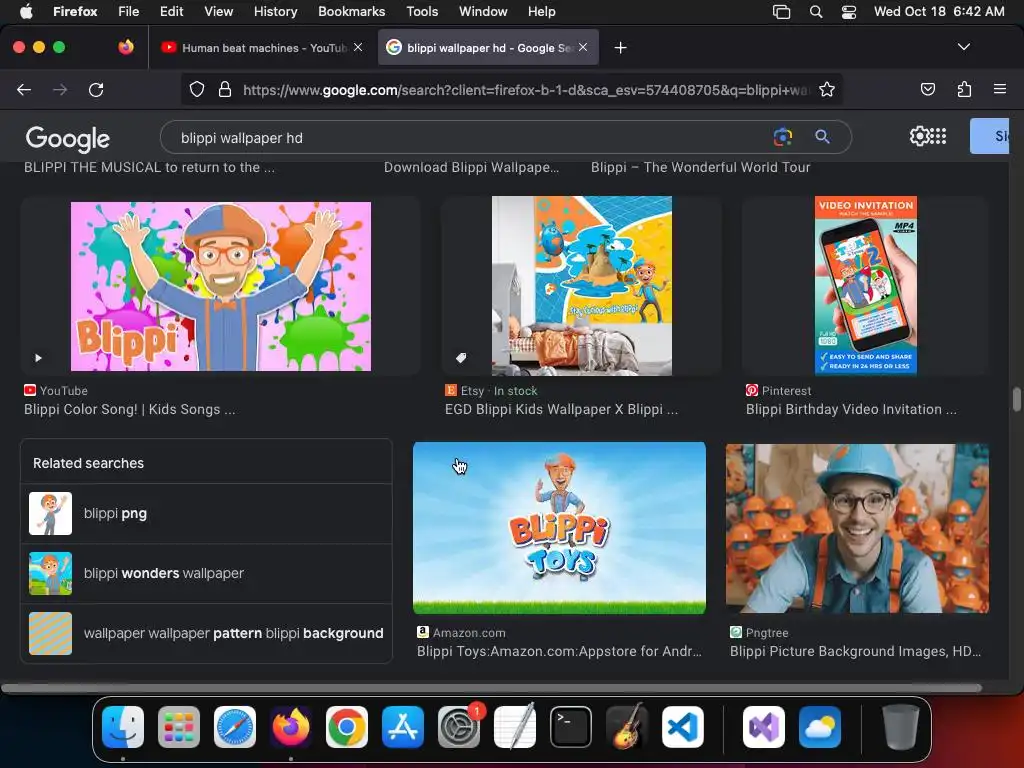Screen dimensions: 1024x768
Task: Open Google quick settings gear
Action: tap(918, 136)
